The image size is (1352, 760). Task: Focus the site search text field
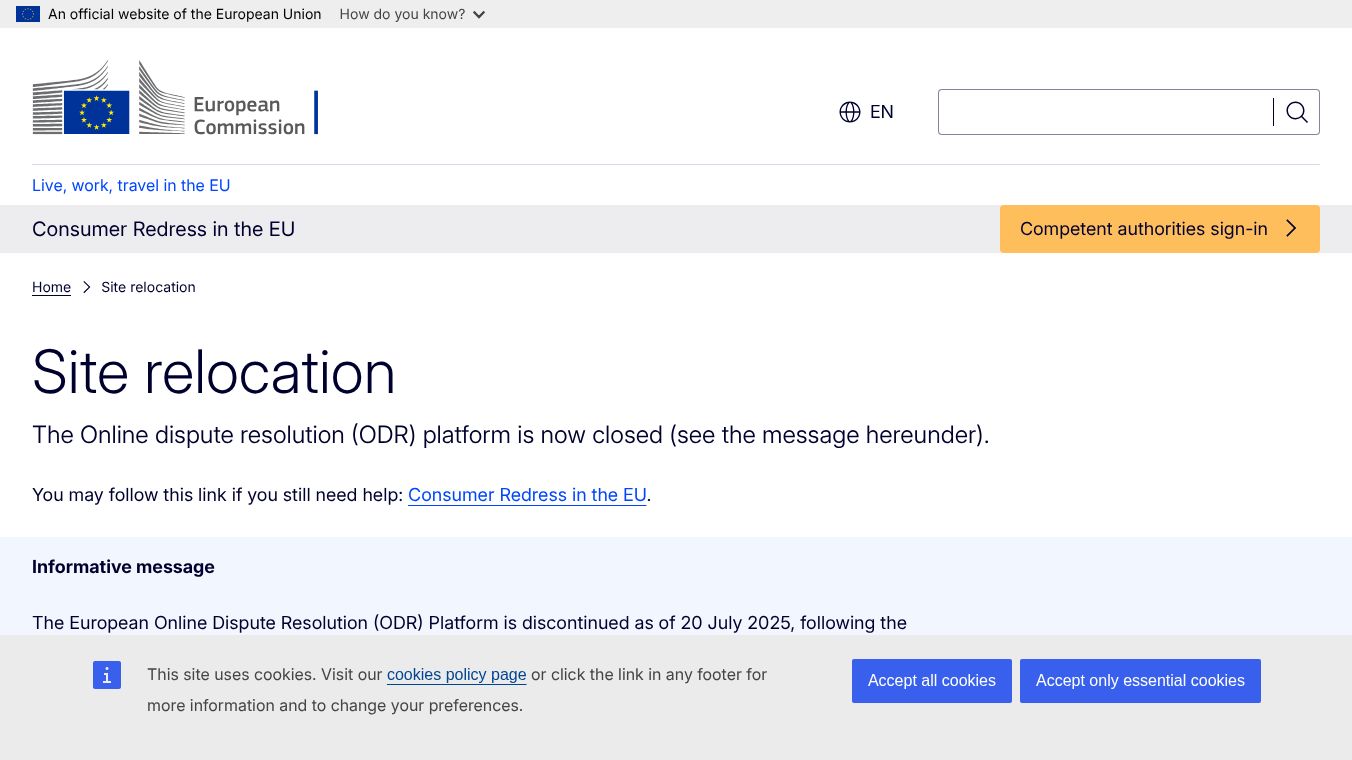[1105, 112]
